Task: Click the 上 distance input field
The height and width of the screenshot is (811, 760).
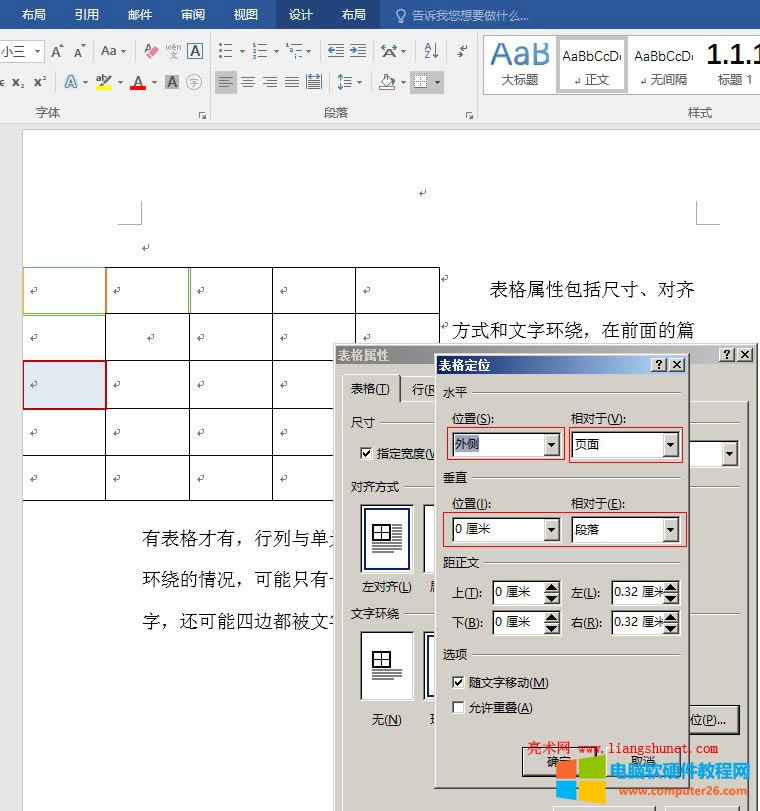Action: [x=518, y=593]
